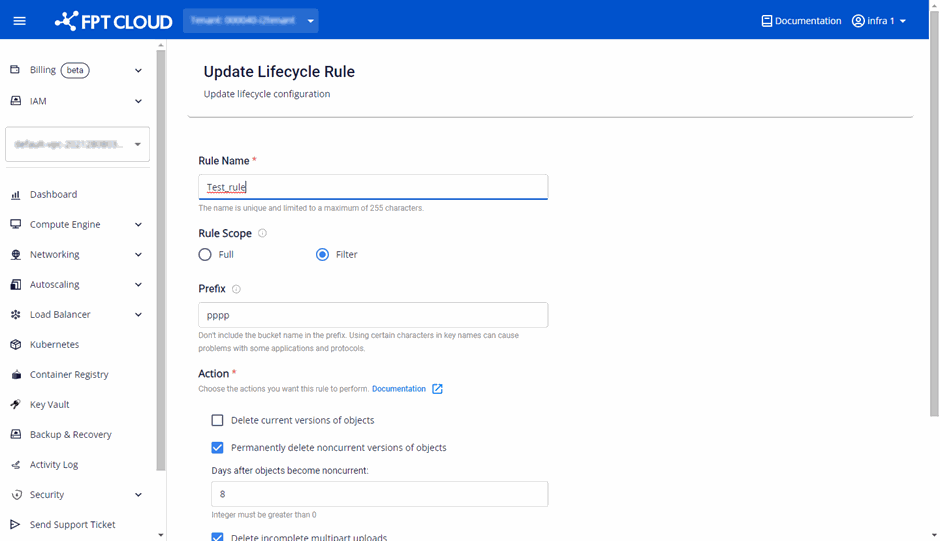
Task: Expand the Networking chevron
Action: pyautogui.click(x=138, y=254)
